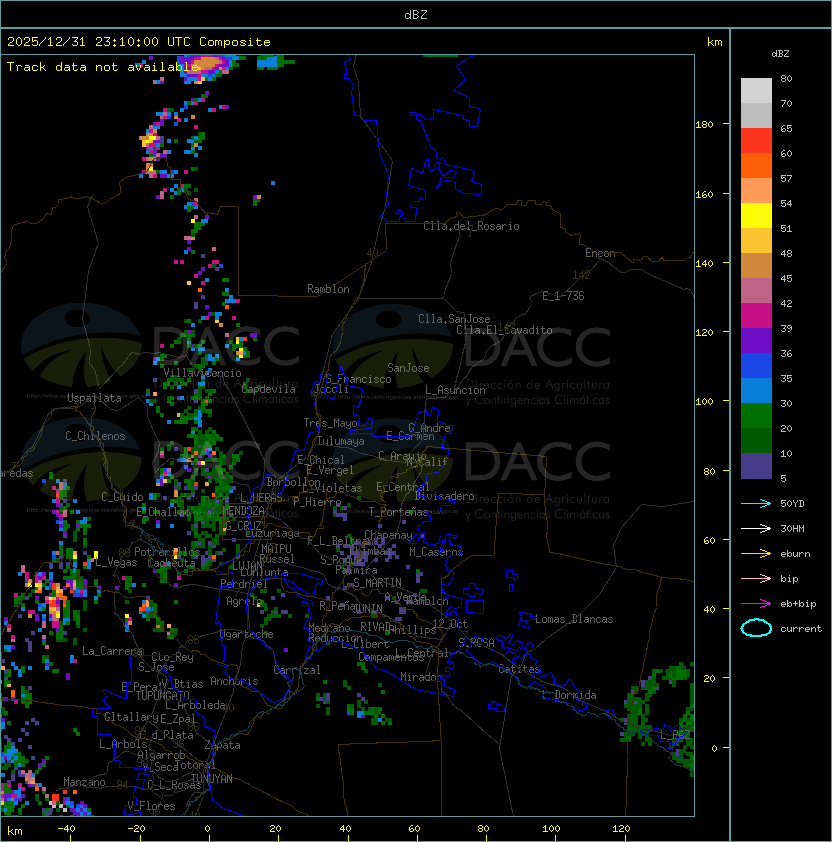Select the magenta eb+bip arrow symbol
The image size is (832, 842).
(x=756, y=603)
